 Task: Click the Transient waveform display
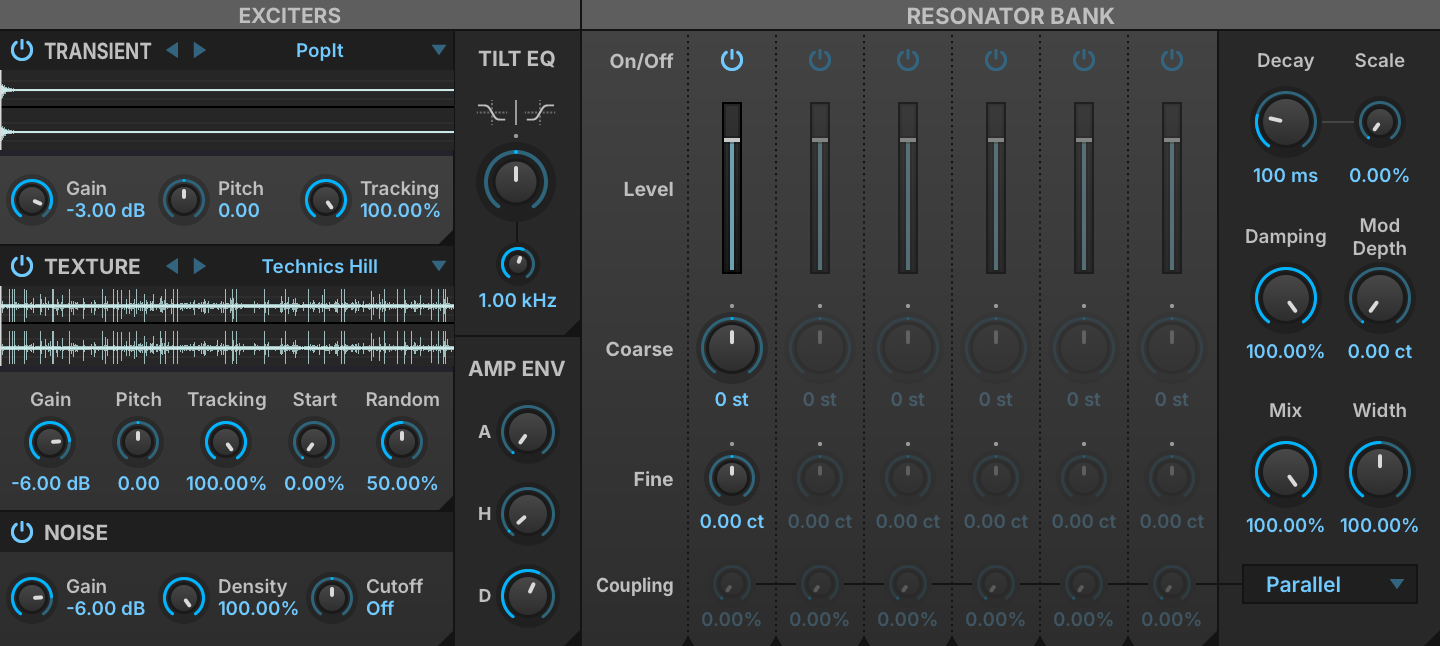(x=227, y=111)
